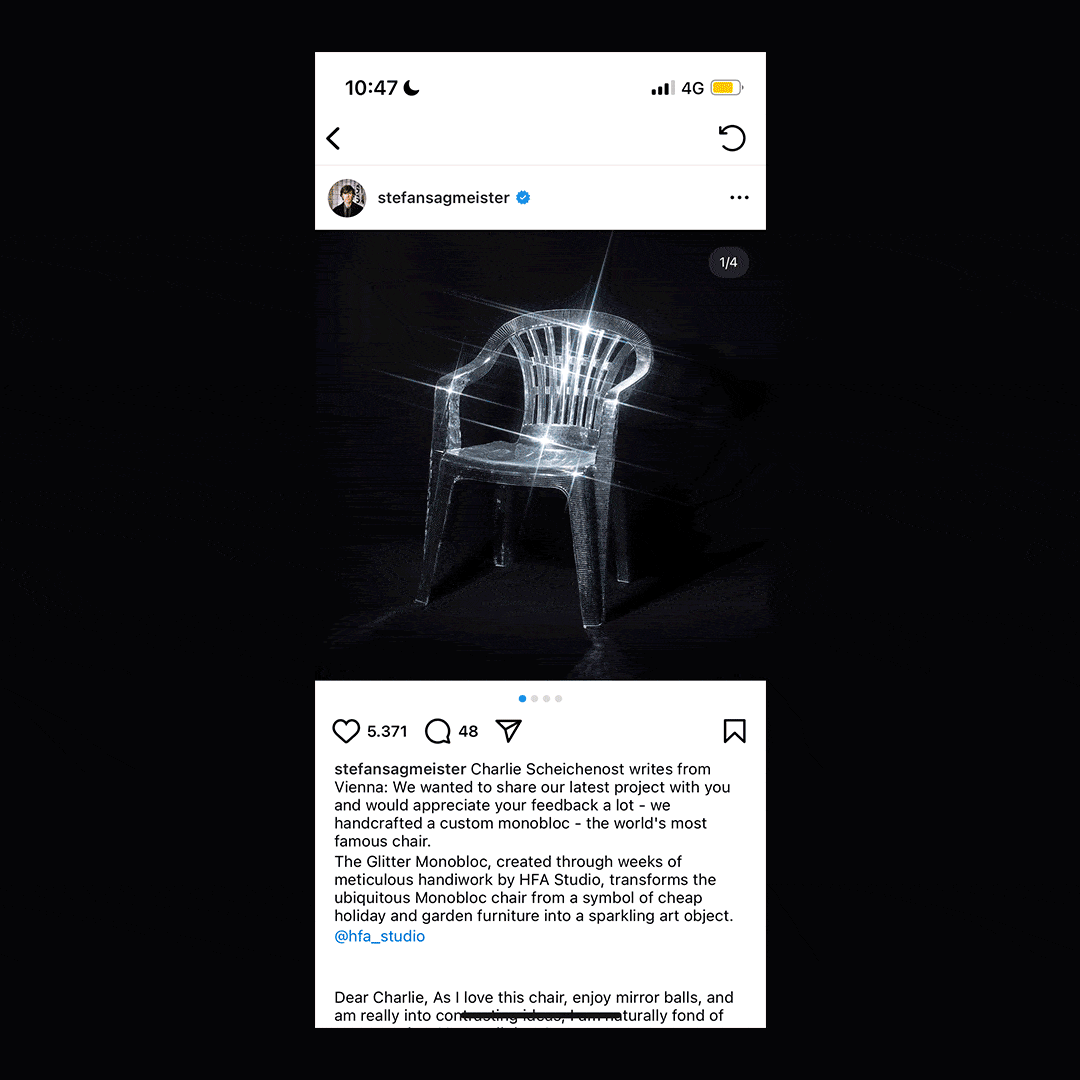Save post with bookmark icon
Image resolution: width=1080 pixels, height=1080 pixels.
(x=734, y=731)
